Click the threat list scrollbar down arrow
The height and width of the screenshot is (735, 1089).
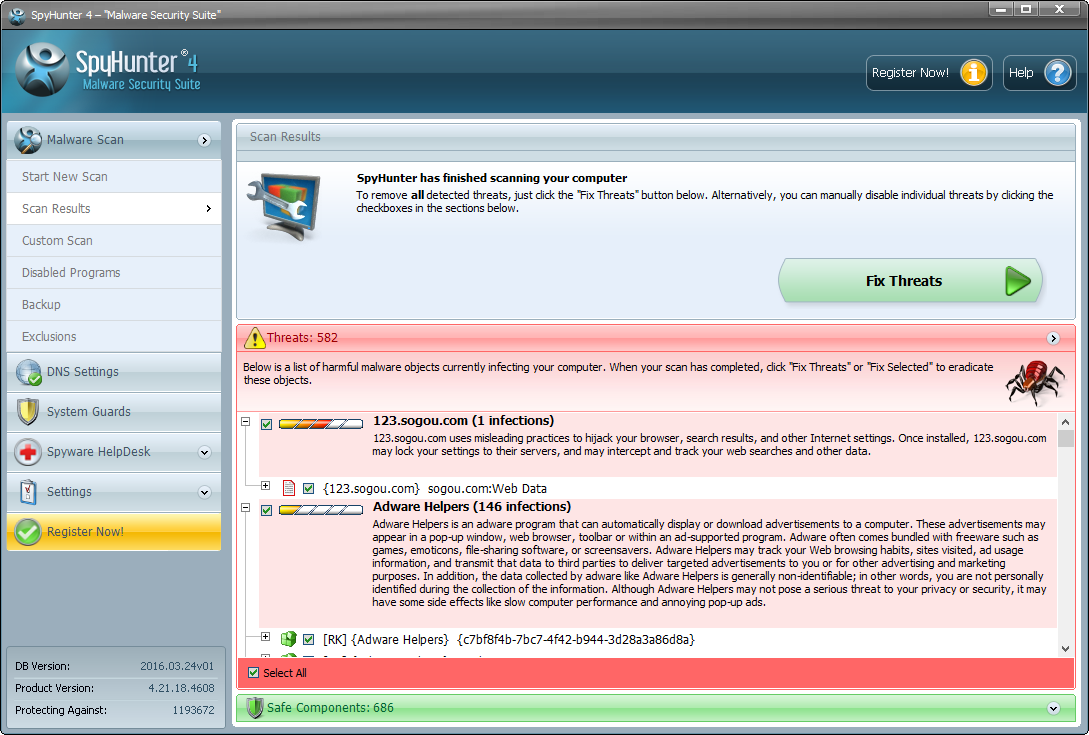(1065, 649)
